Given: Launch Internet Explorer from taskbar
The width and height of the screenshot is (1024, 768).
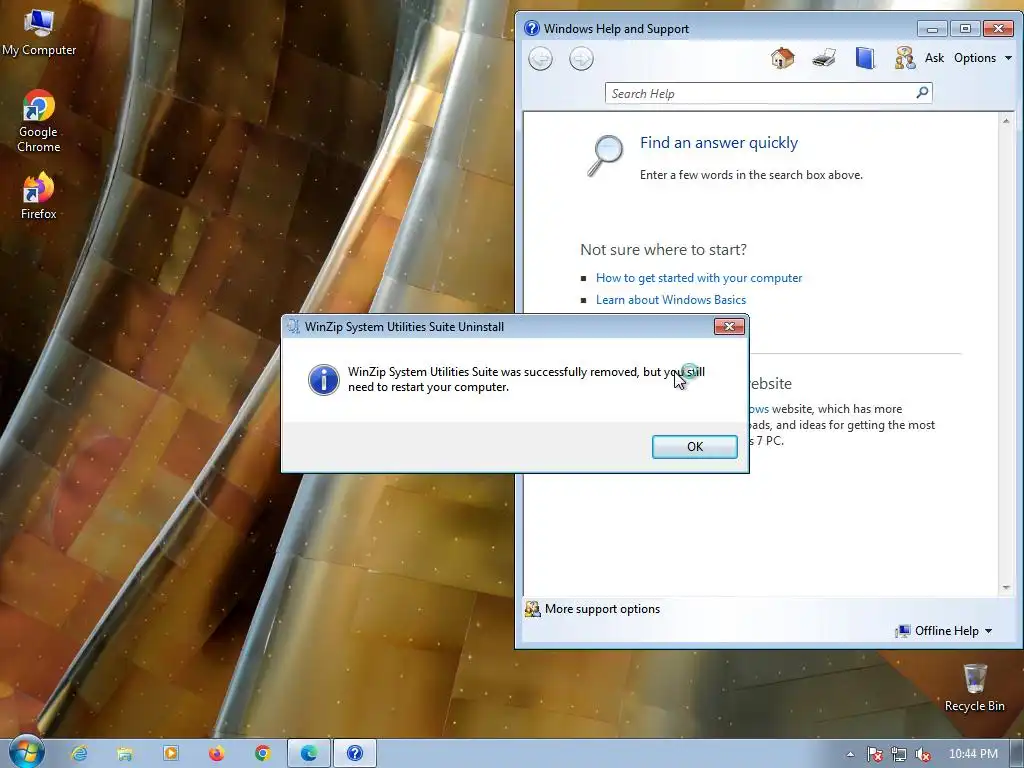Looking at the screenshot, I should tap(79, 754).
